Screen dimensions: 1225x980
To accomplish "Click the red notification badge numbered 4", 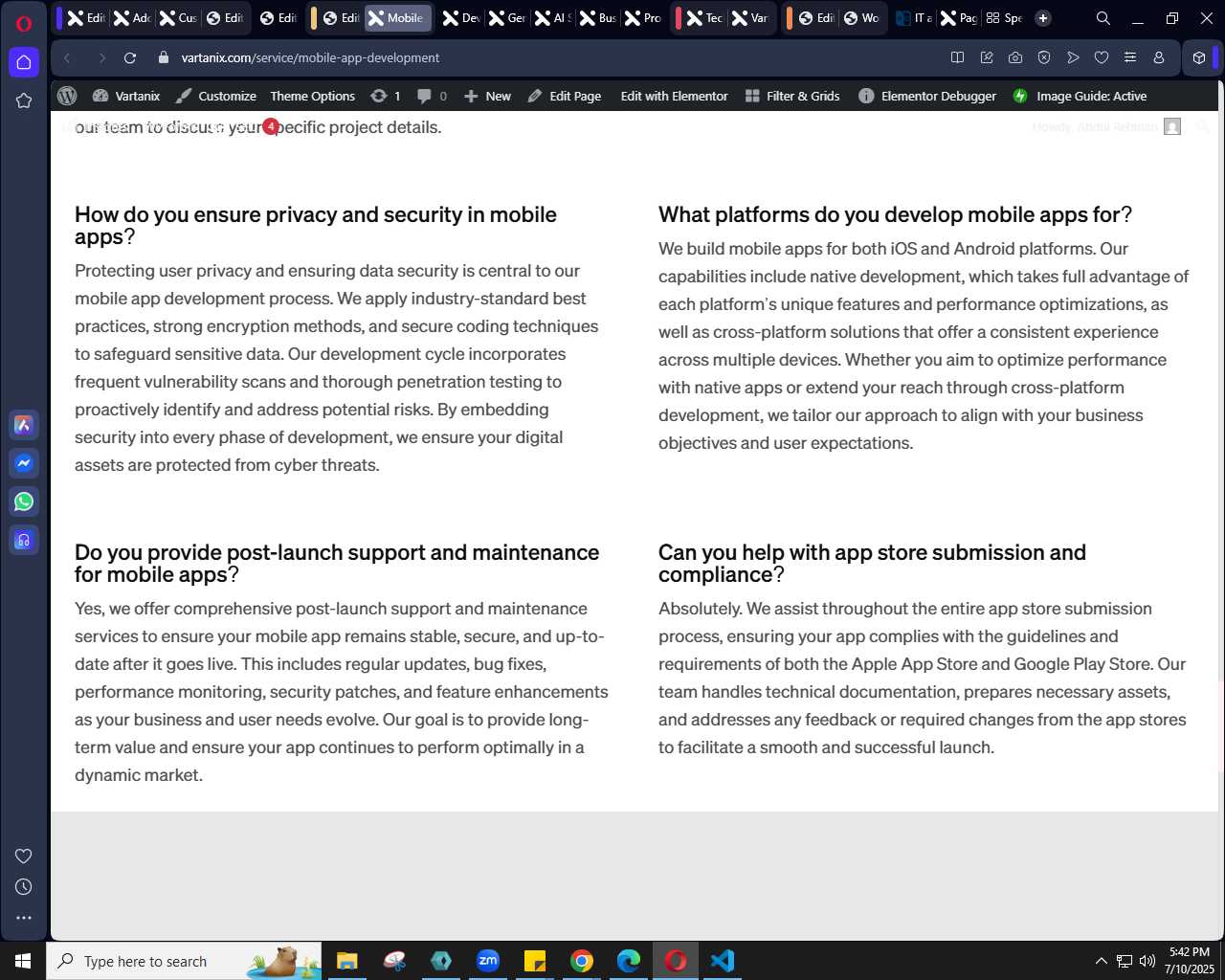I will (x=271, y=126).
